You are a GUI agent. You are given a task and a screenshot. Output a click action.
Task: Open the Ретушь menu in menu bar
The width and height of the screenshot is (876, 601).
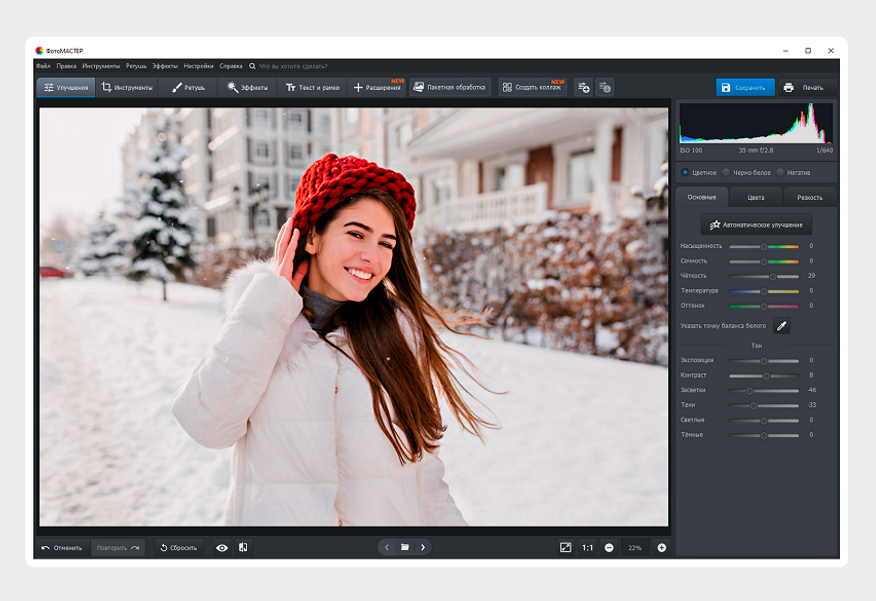click(136, 66)
